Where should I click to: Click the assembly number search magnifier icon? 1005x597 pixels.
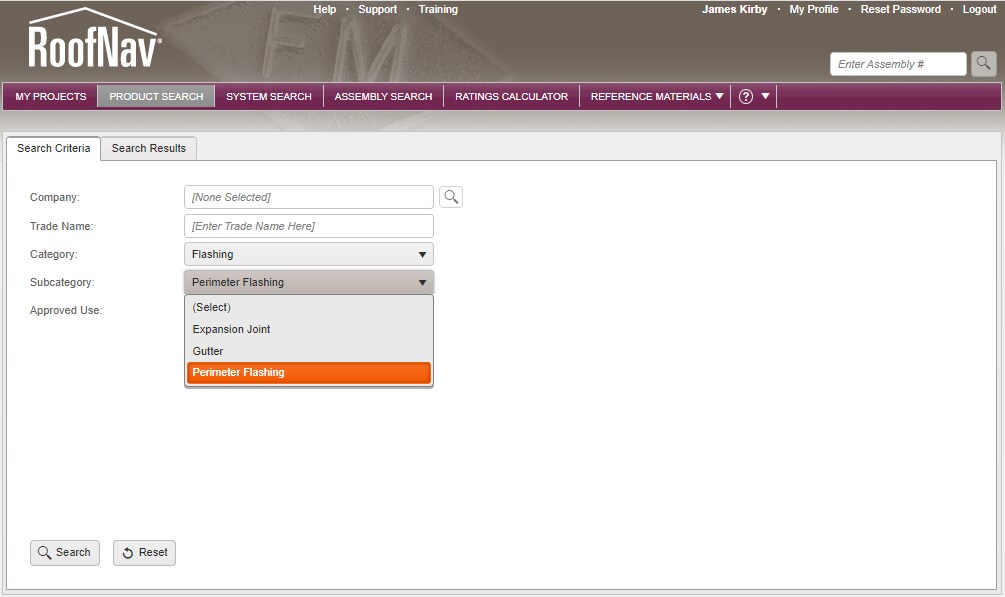click(983, 64)
